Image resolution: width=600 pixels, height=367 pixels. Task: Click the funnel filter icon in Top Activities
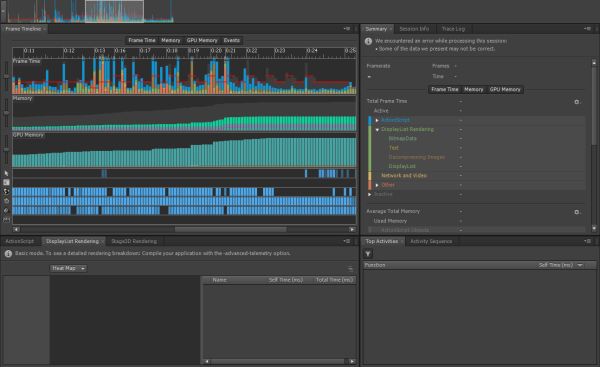[x=368, y=254]
